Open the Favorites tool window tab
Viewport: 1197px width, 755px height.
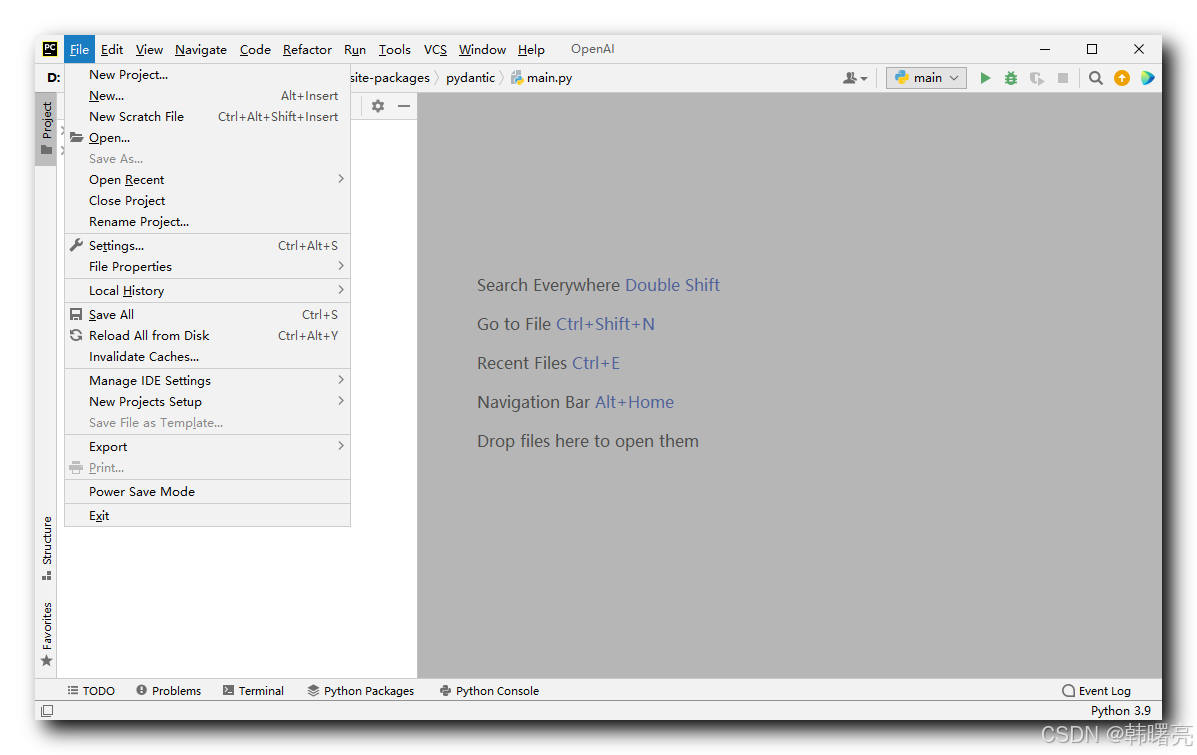(x=47, y=634)
